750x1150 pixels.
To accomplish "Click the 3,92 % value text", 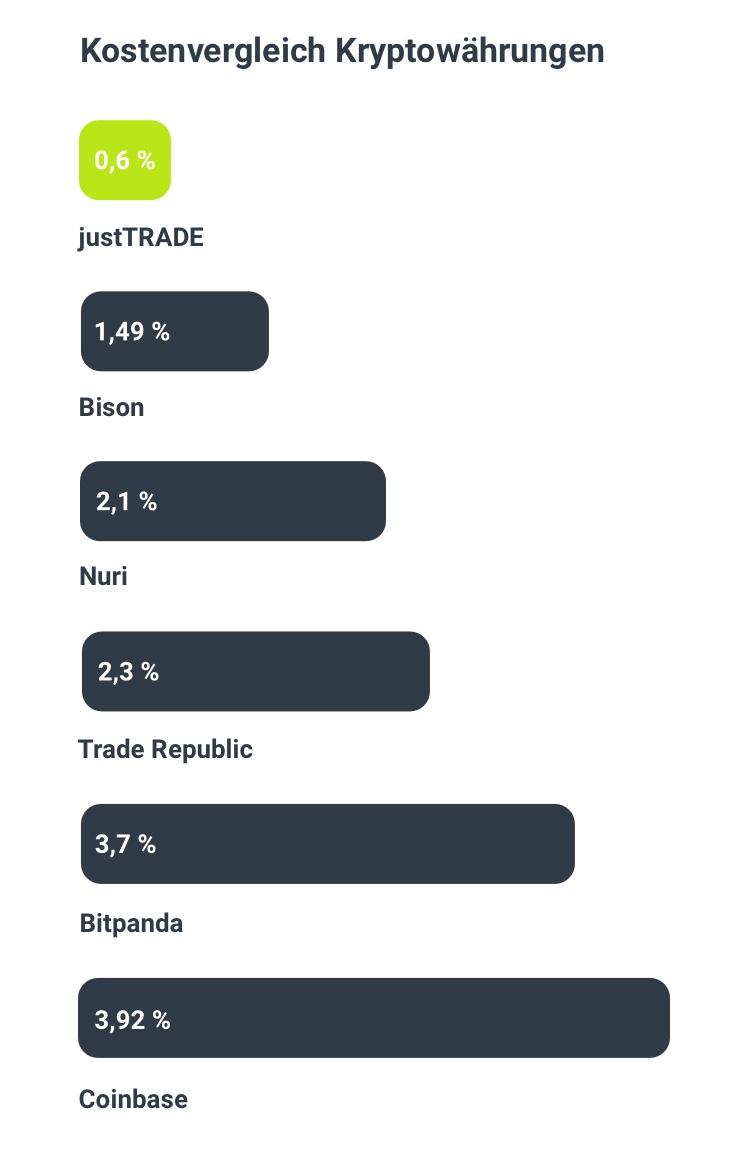I will click(133, 1019).
